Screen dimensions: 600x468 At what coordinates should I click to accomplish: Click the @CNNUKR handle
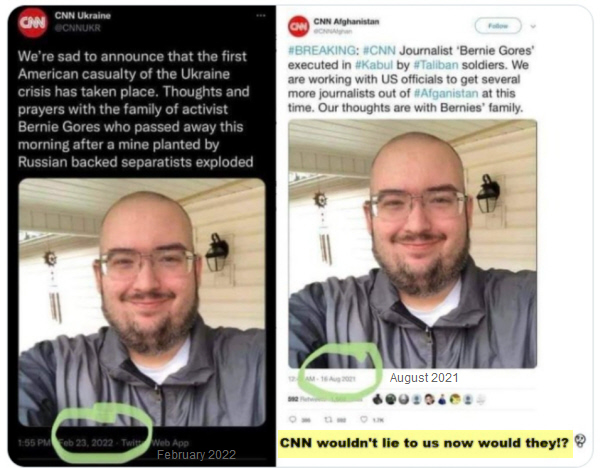78,28
